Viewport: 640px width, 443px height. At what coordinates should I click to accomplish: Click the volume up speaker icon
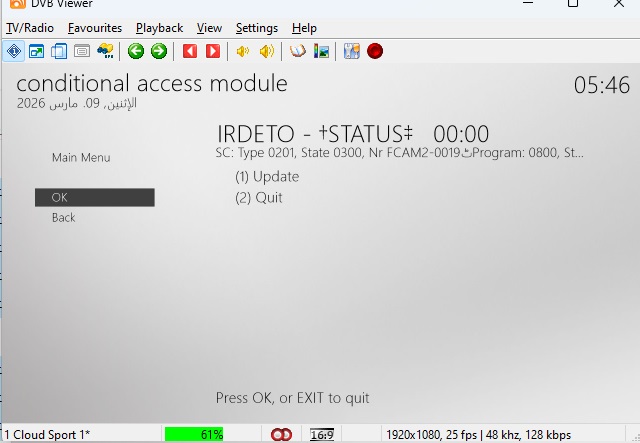[266, 51]
